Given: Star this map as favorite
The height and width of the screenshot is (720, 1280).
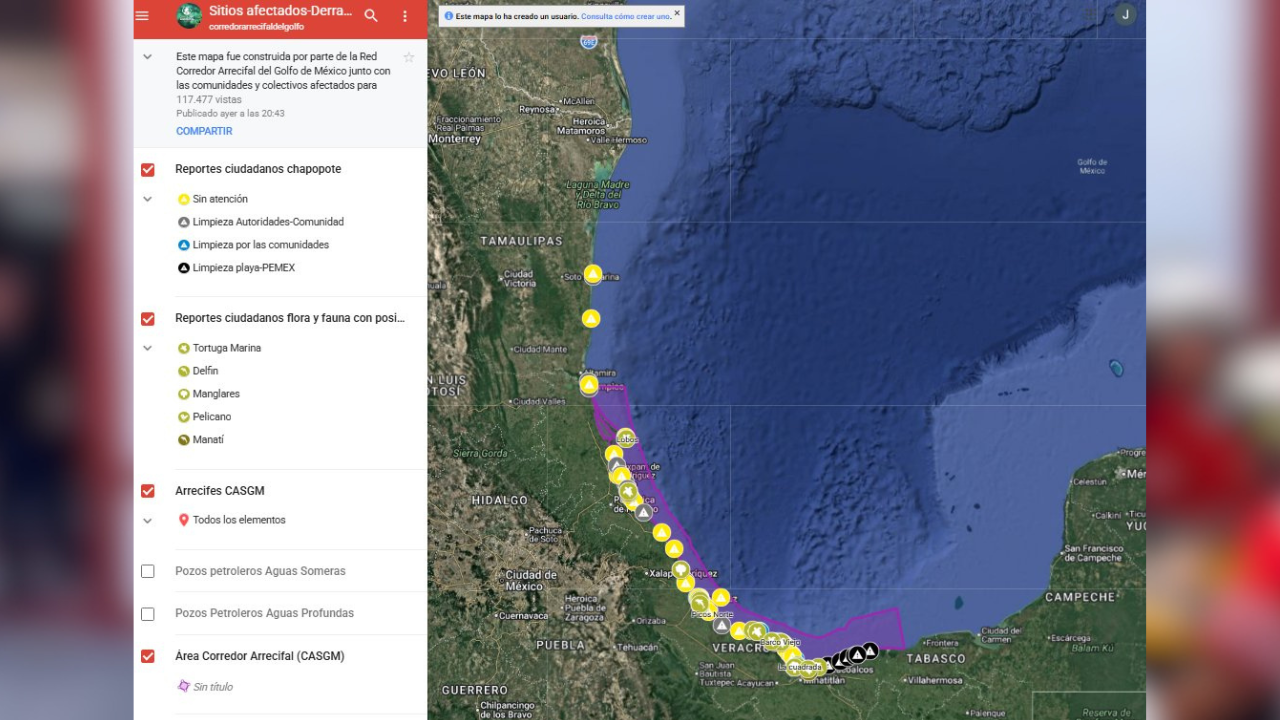Looking at the screenshot, I should [x=409, y=57].
